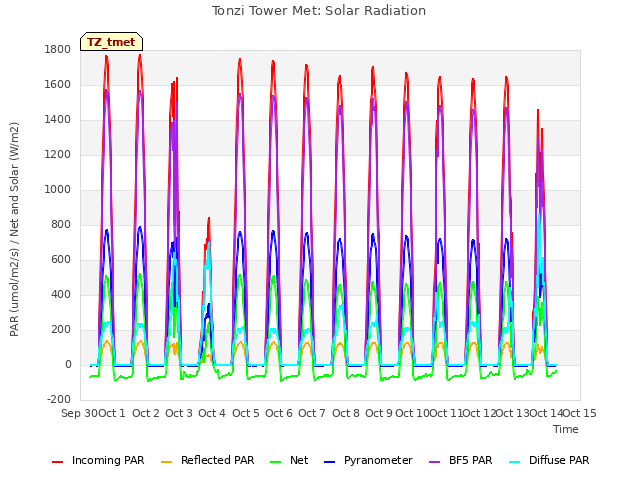Image resolution: width=640 pixels, height=480 pixels.
Task: Click the 1400 y-axis tick label
Action: [x=58, y=120]
